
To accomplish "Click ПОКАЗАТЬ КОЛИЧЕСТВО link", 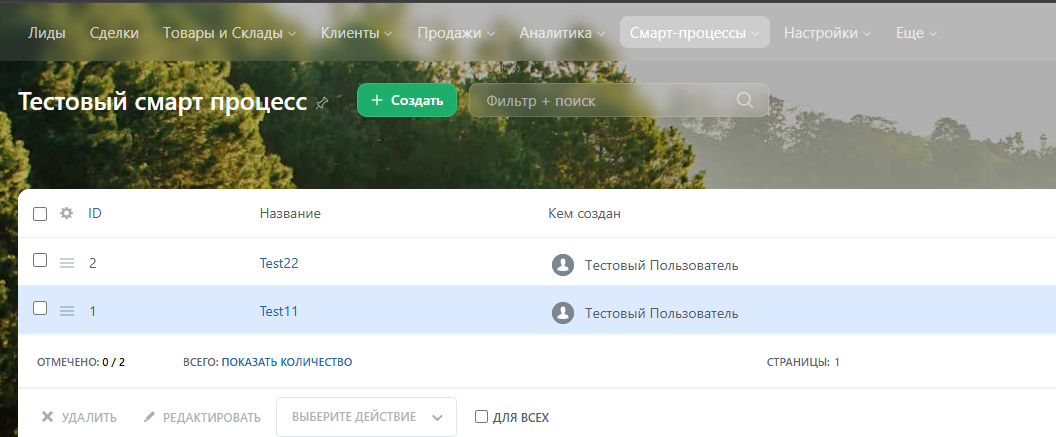I will (x=287, y=362).
